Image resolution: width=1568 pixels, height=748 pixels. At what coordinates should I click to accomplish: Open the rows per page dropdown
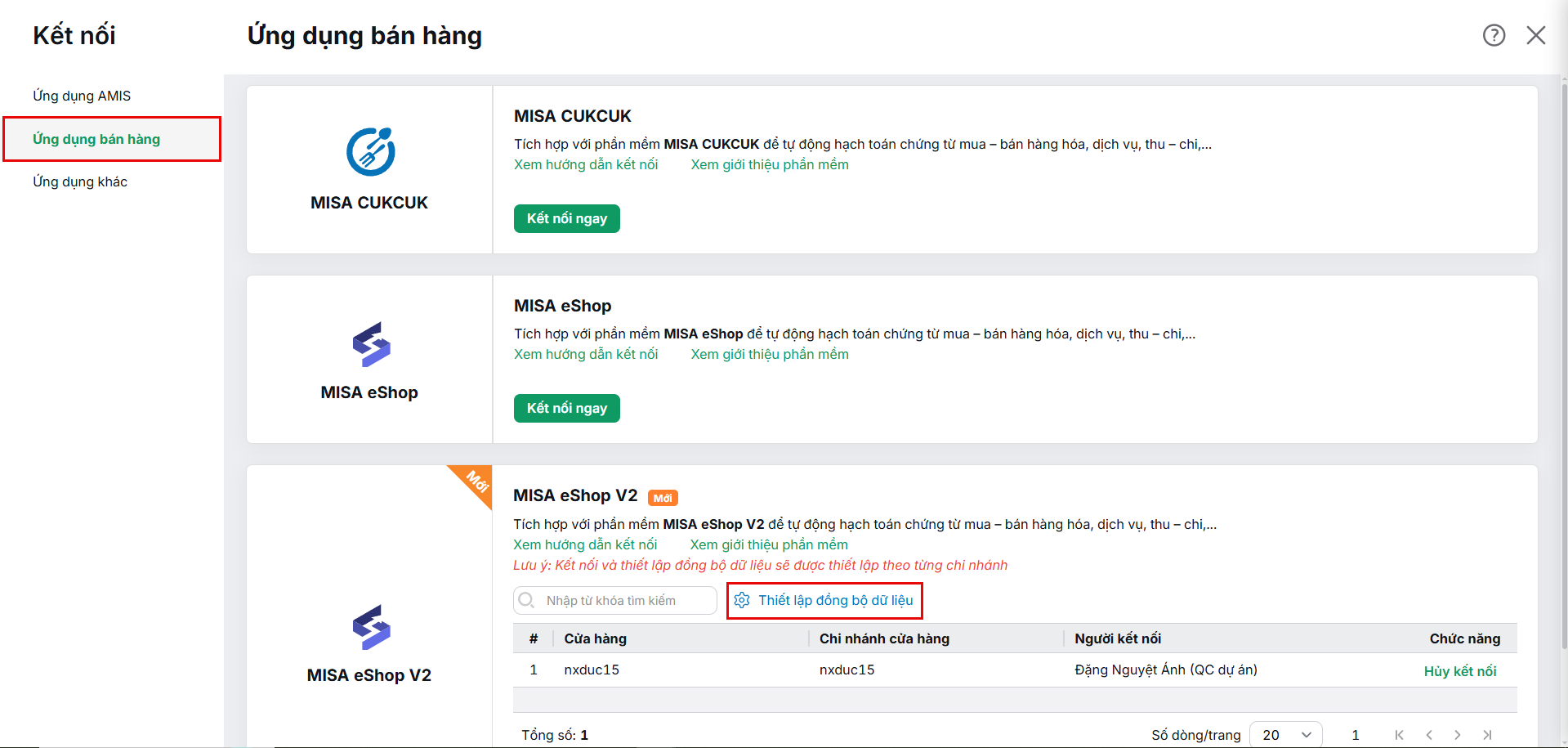1286,735
